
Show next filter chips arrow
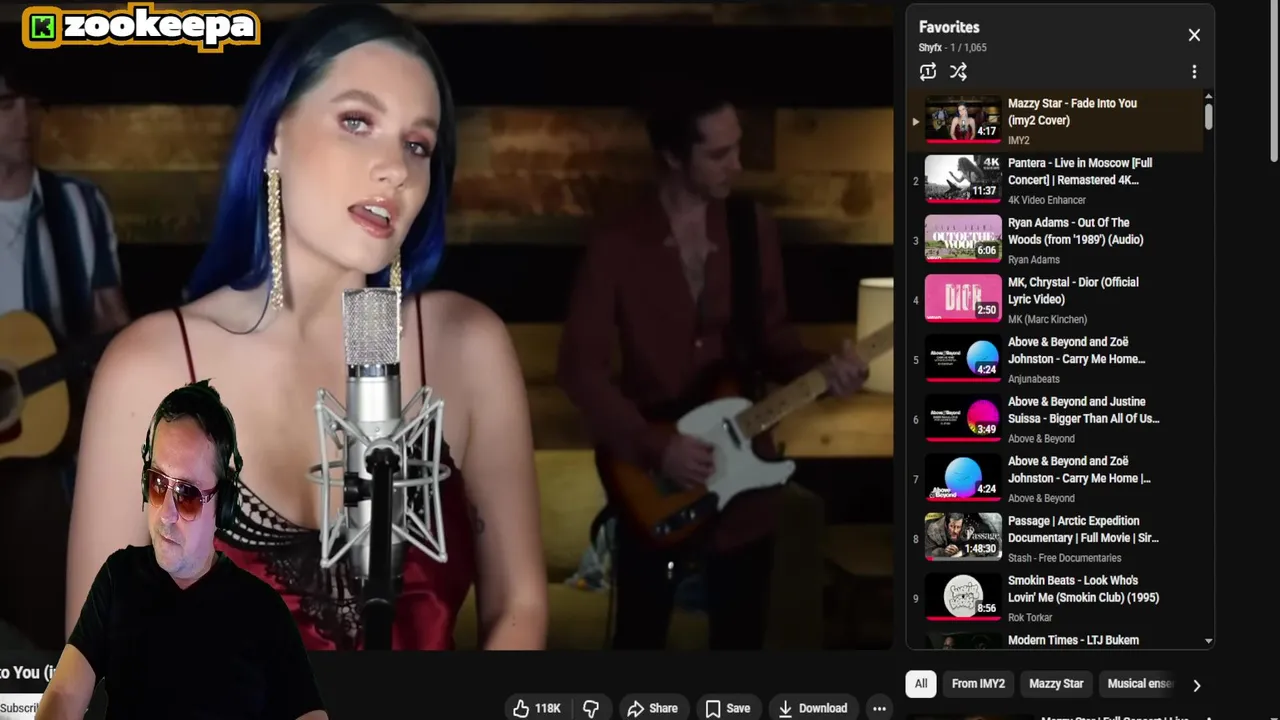[1196, 685]
